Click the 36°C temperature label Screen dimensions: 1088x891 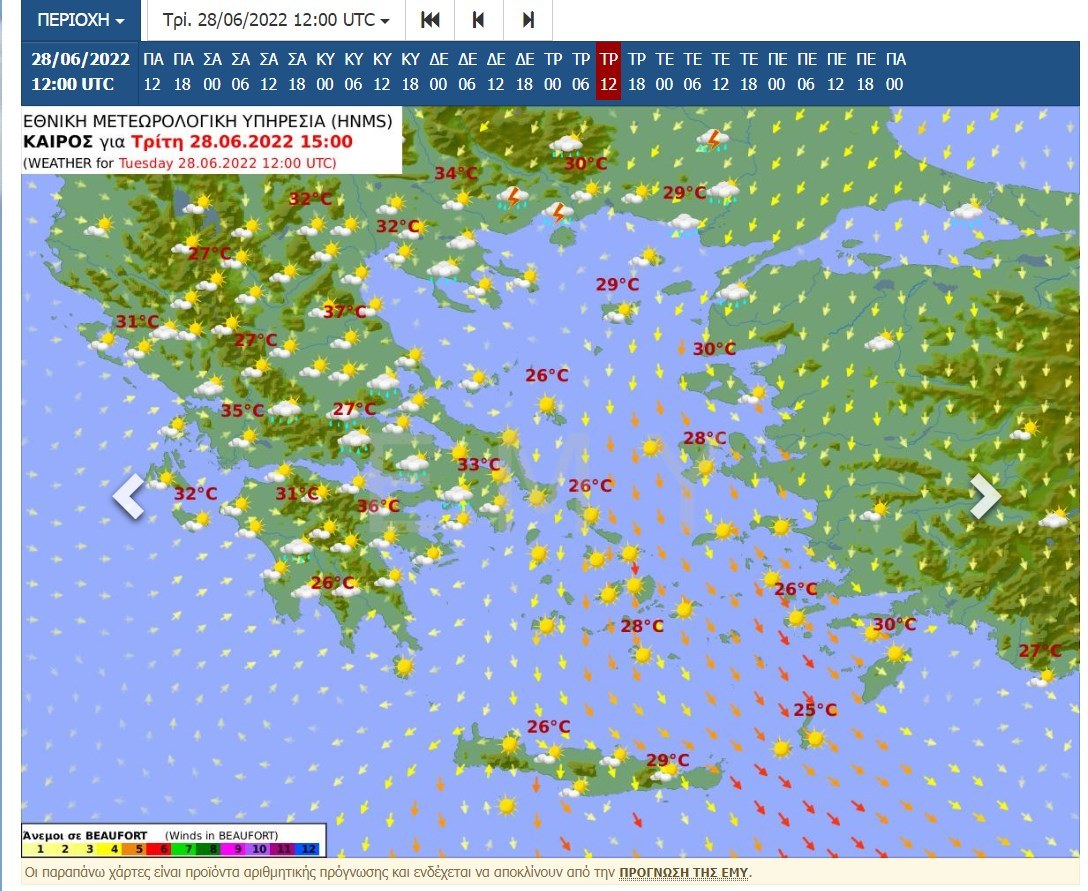click(x=378, y=506)
